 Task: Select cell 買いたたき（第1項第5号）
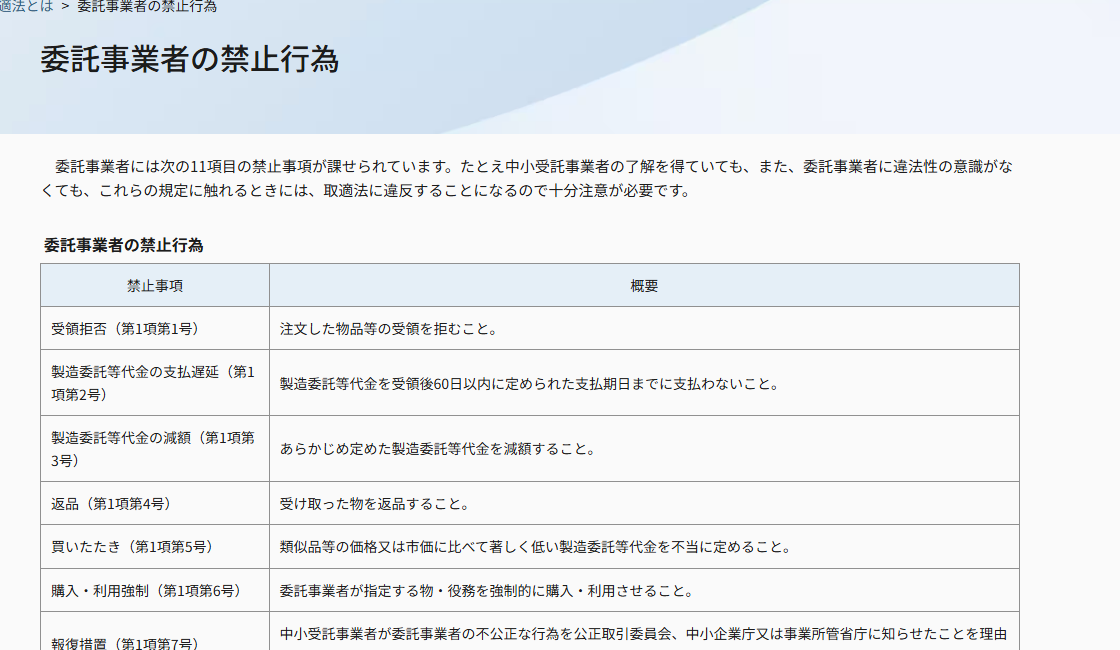coord(155,547)
